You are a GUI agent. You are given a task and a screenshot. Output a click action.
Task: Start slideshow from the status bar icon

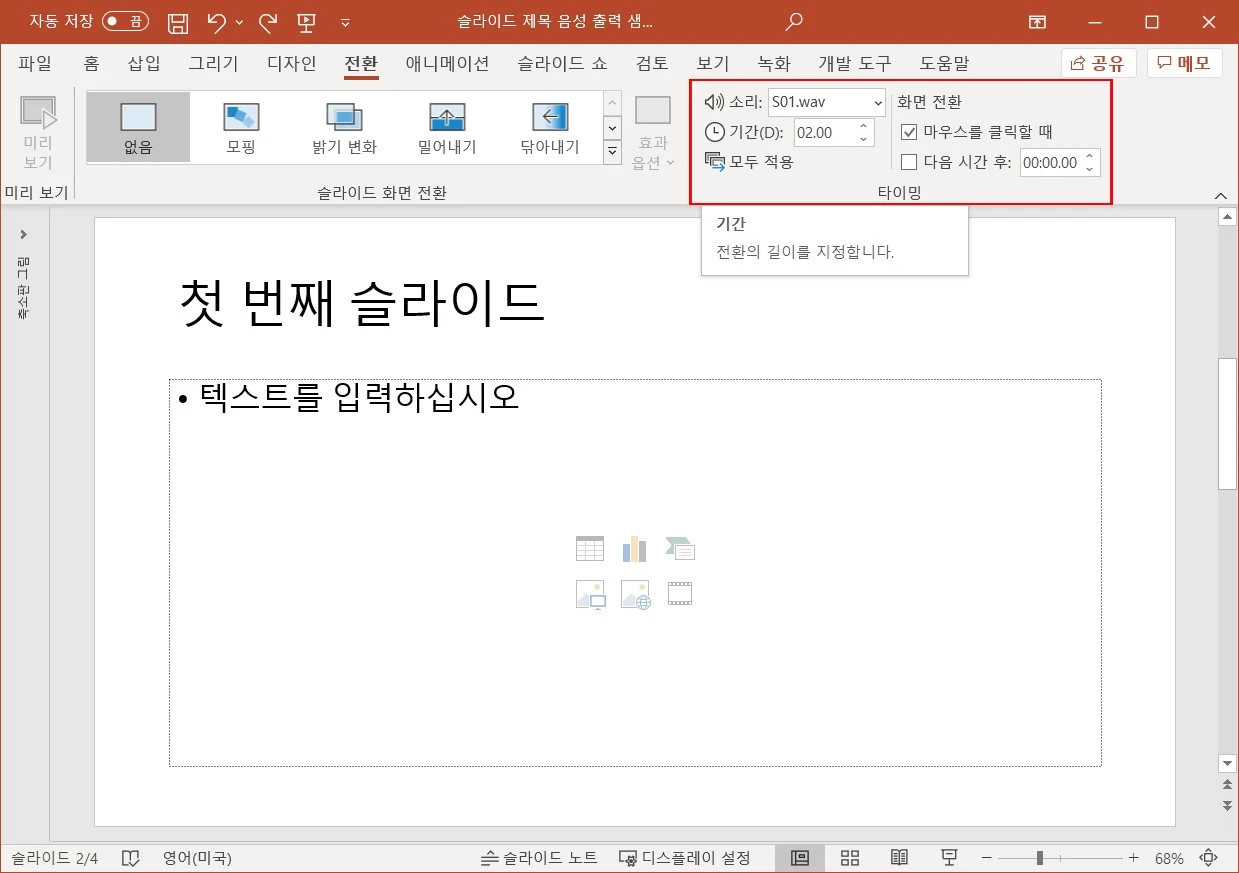click(x=948, y=857)
